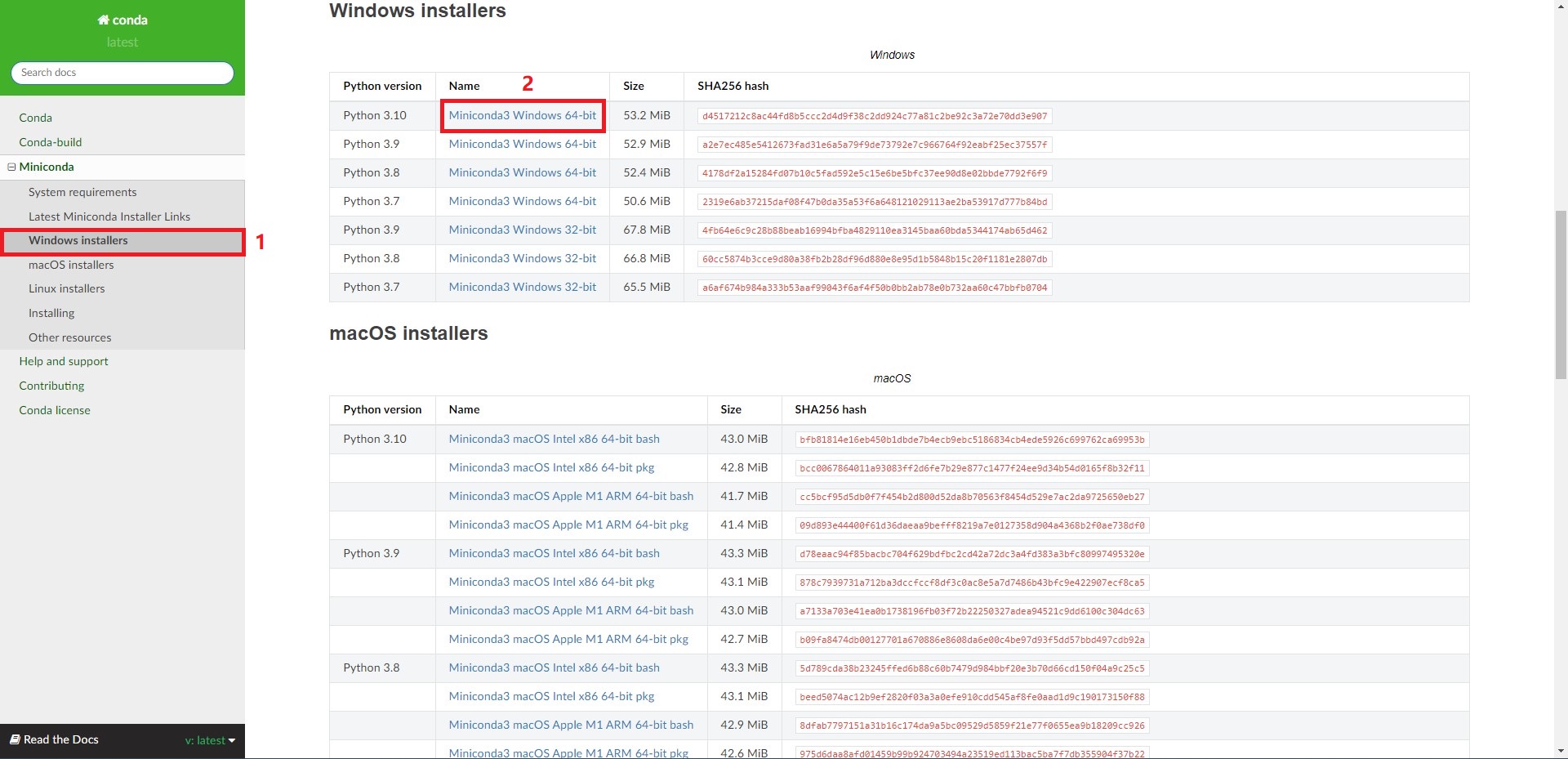Click the hash starting a2e7ec48
This screenshot has width=1568, height=759.
(875, 145)
